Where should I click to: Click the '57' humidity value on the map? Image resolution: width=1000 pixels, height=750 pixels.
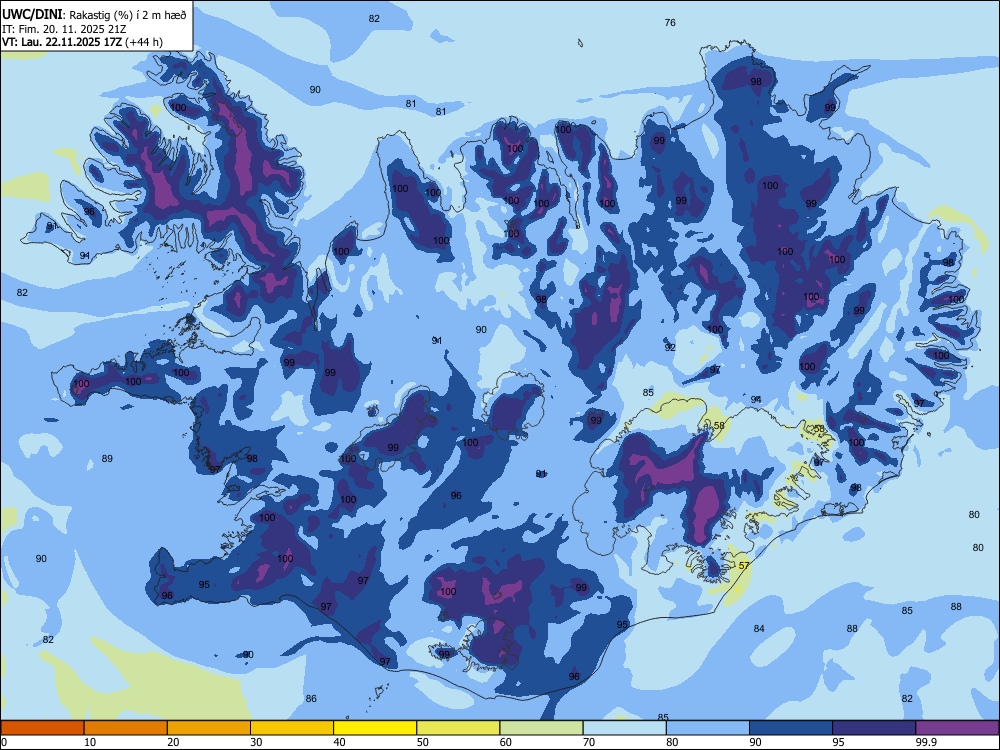744,566
